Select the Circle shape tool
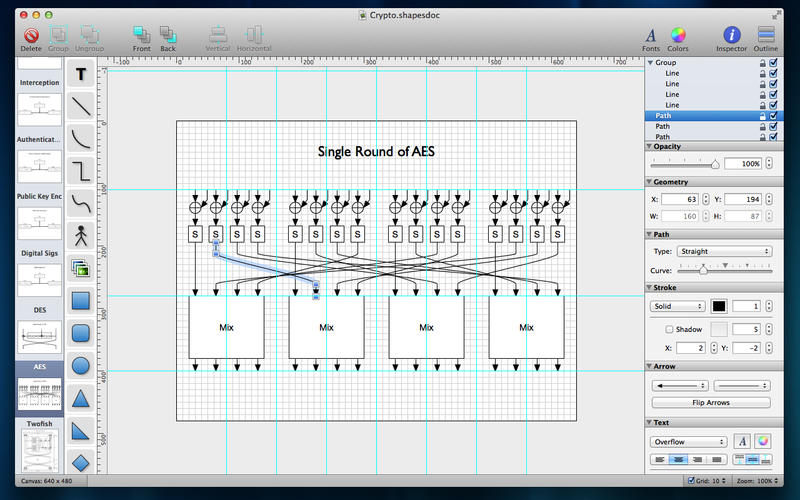This screenshot has width=800, height=500. tap(81, 366)
